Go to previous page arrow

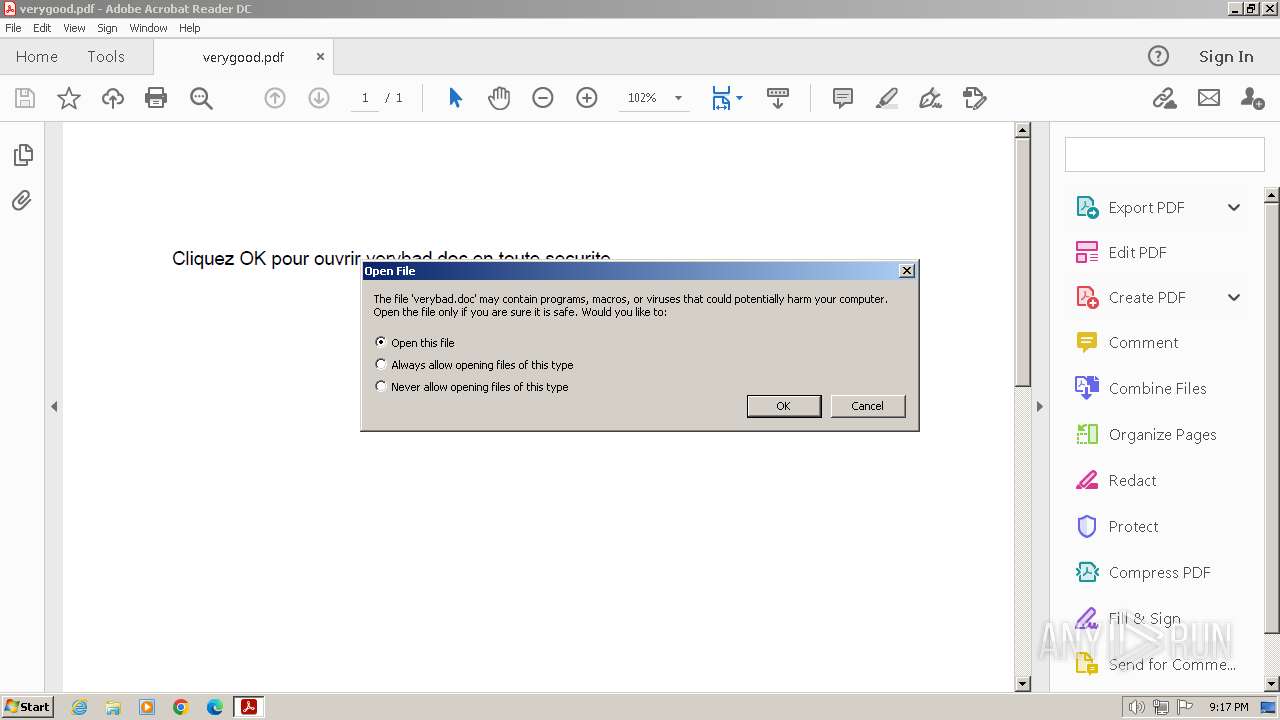tap(275, 98)
